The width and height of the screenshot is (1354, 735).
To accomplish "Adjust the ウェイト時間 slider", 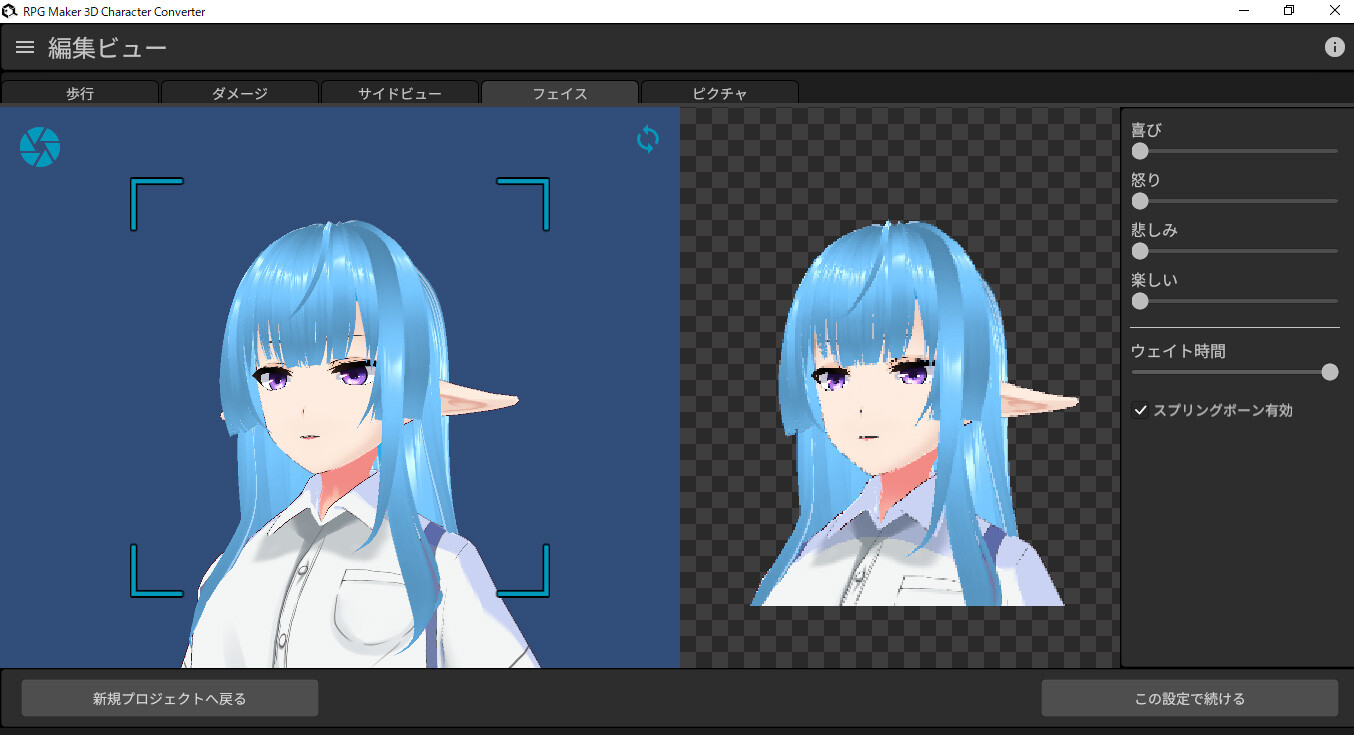I will point(1330,371).
